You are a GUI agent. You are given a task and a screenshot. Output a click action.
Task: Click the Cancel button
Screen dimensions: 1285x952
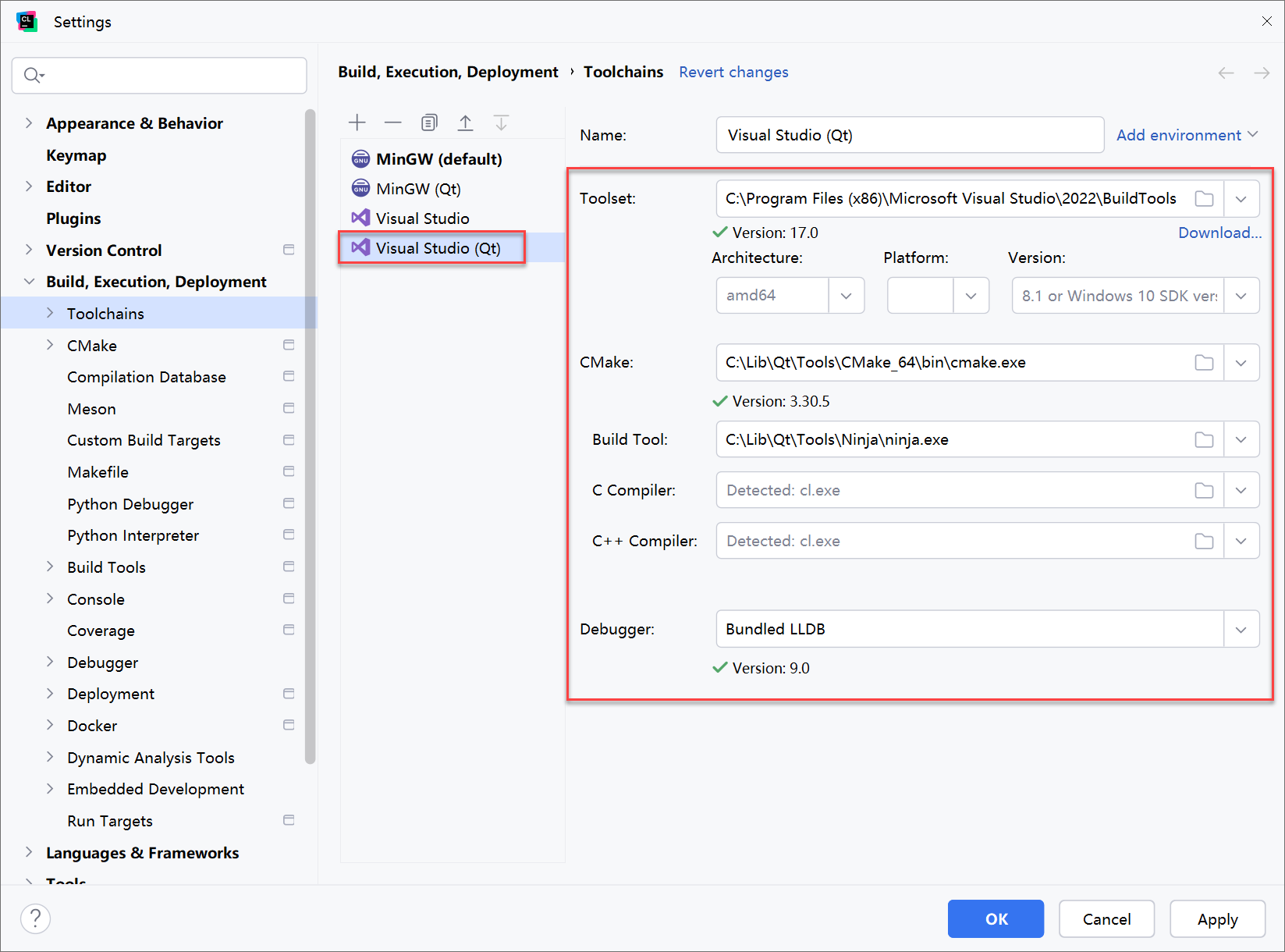(x=1106, y=918)
